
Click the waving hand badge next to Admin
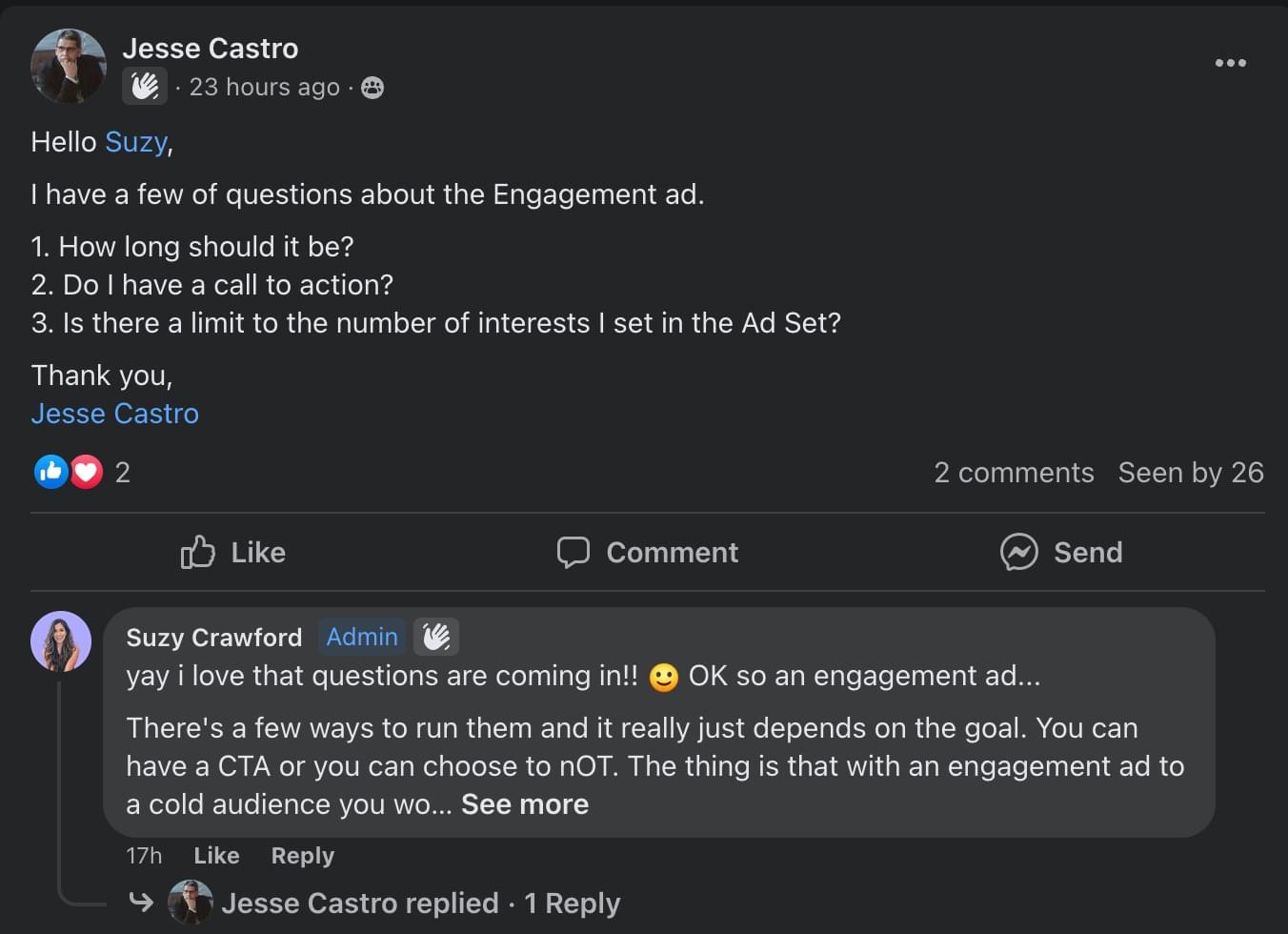[436, 637]
